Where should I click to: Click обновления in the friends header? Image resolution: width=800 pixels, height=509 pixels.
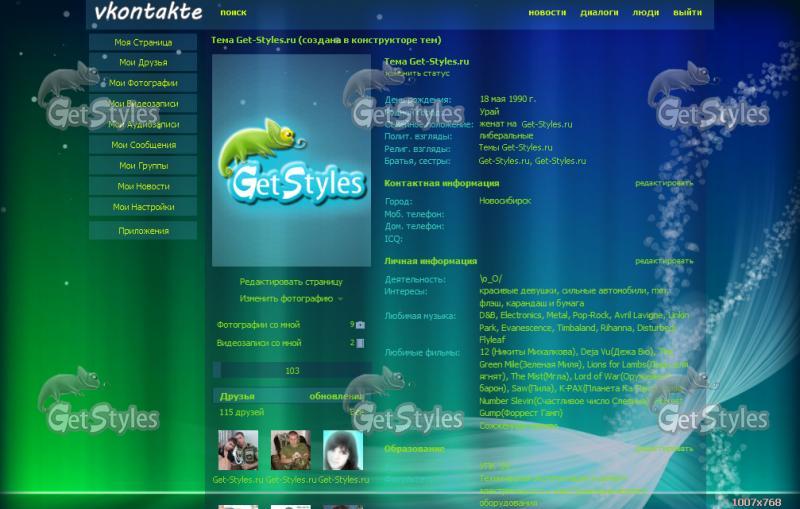coord(336,396)
